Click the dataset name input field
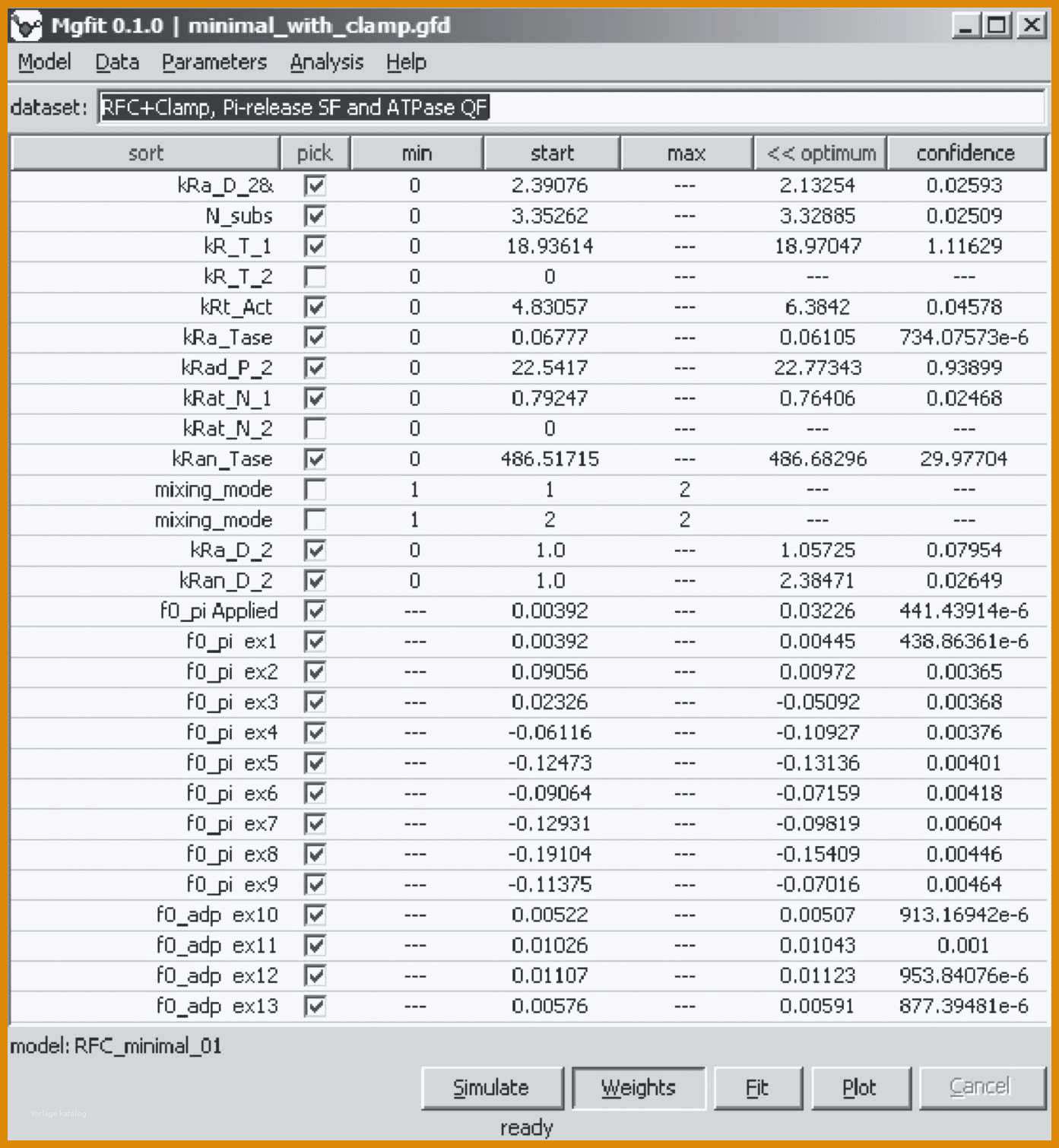 [x=572, y=107]
